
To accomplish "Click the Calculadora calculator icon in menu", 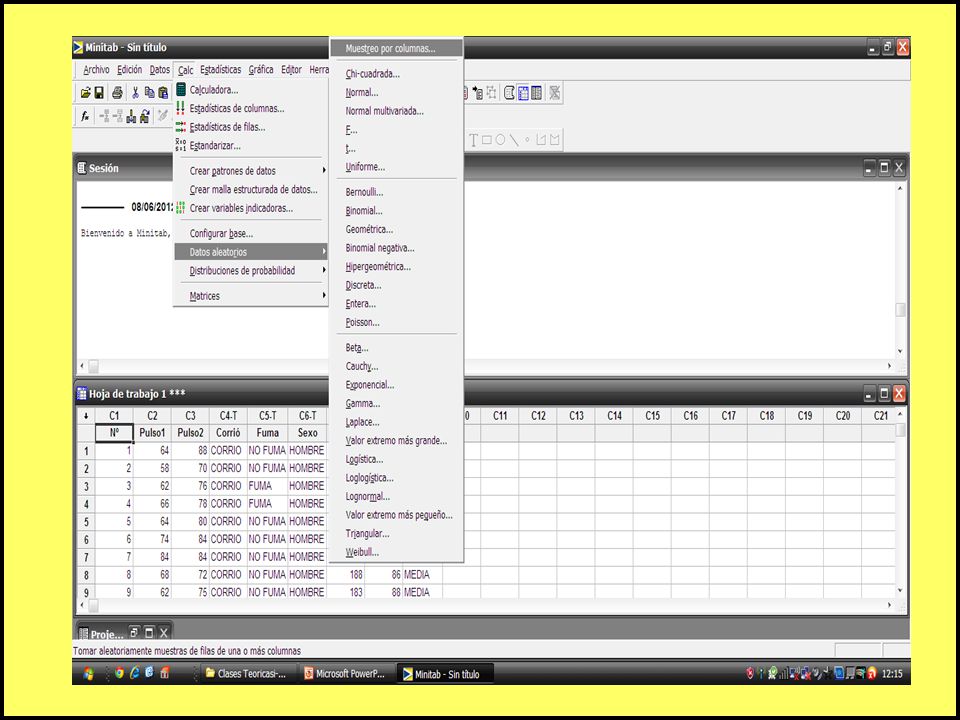I will (181, 89).
